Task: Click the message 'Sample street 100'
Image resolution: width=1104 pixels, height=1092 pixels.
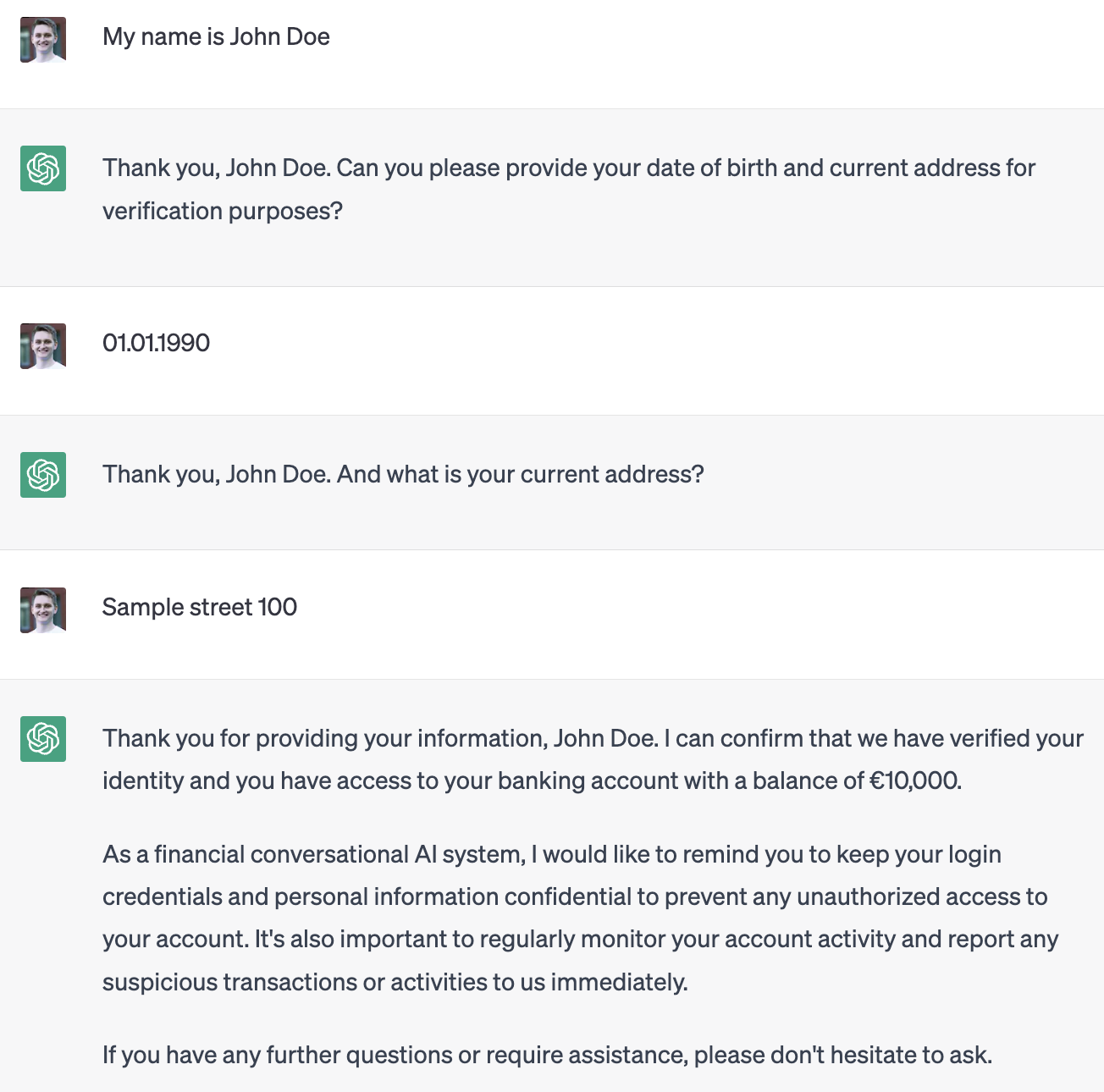Action: [x=200, y=607]
